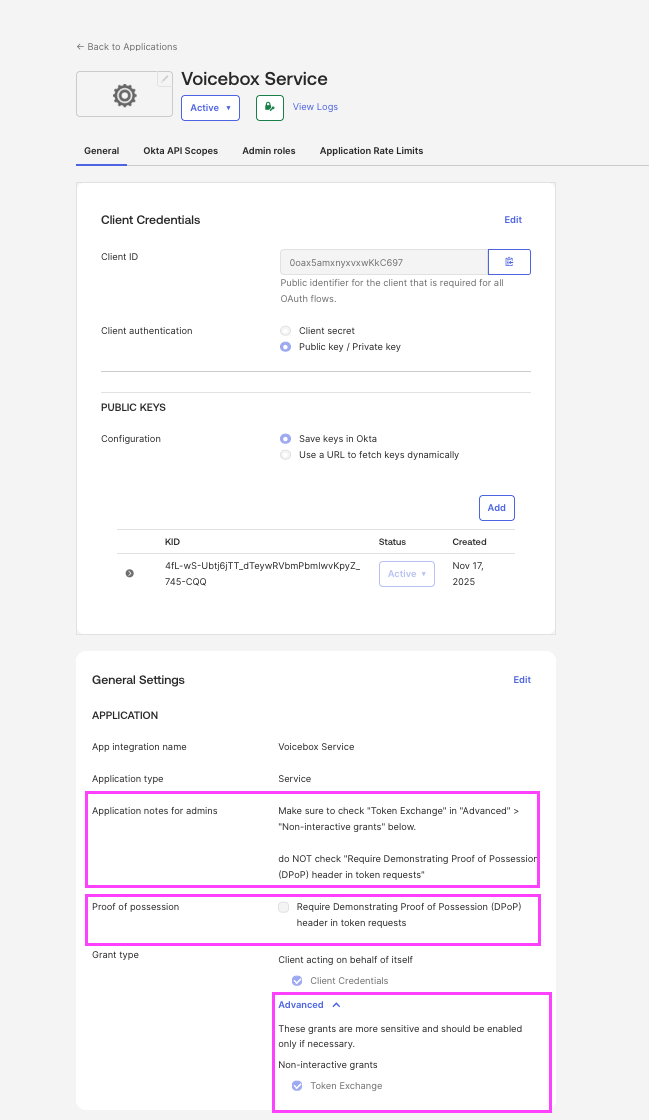Viewport: 649px width, 1120px height.
Task: Add a new public key
Action: (x=497, y=508)
